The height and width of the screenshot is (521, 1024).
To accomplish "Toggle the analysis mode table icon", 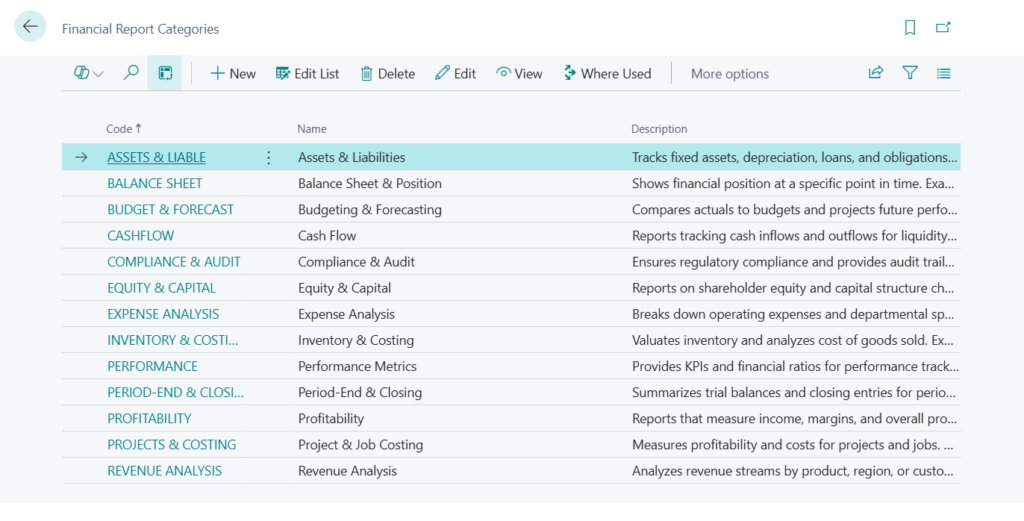I will 165,73.
